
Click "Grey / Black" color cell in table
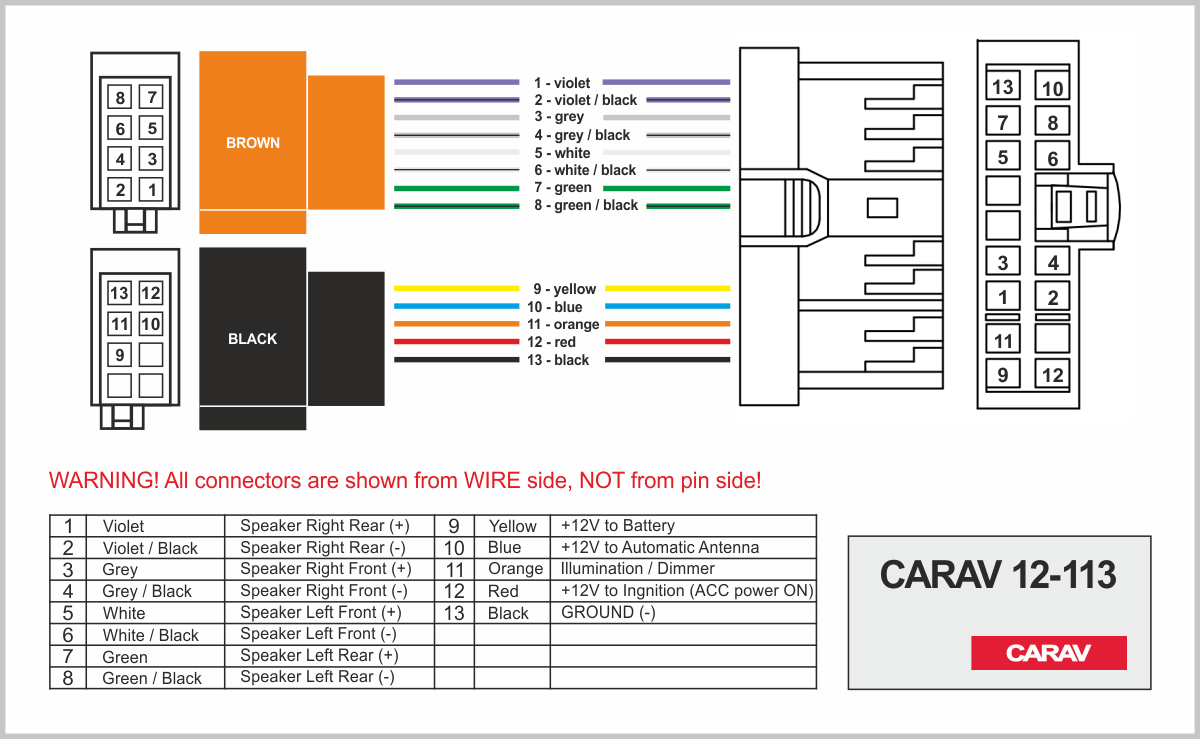coord(155,591)
